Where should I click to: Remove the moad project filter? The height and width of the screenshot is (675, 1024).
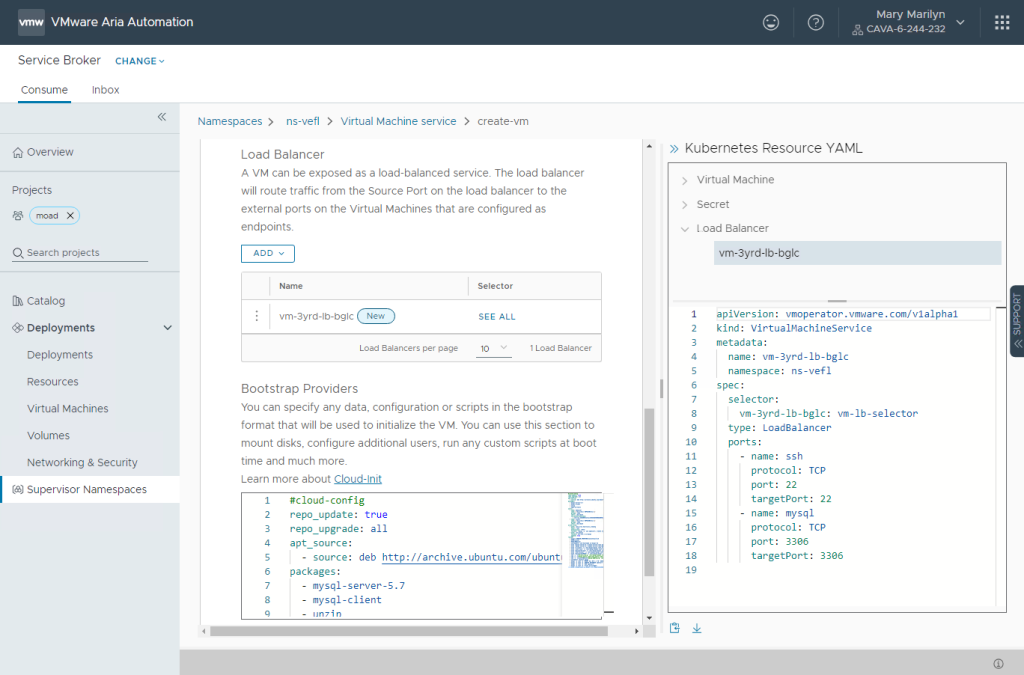tap(70, 215)
